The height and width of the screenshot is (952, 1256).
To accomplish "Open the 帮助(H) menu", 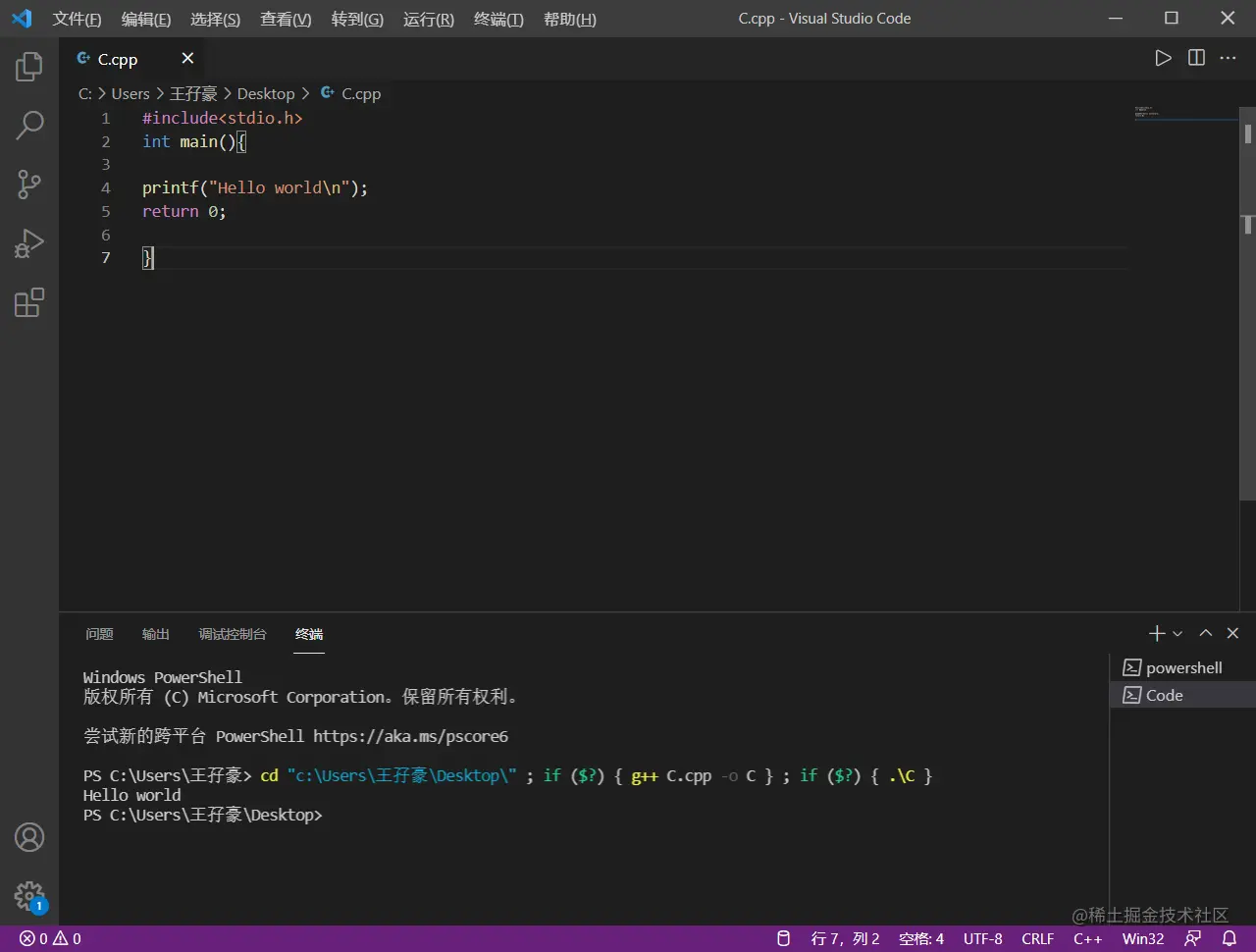I will 570,19.
